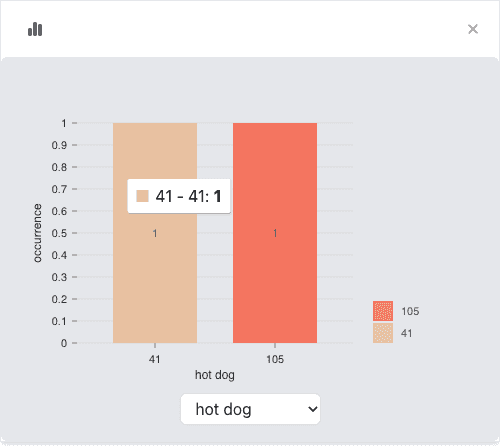Click the hot dog axis title below chart

tap(215, 375)
